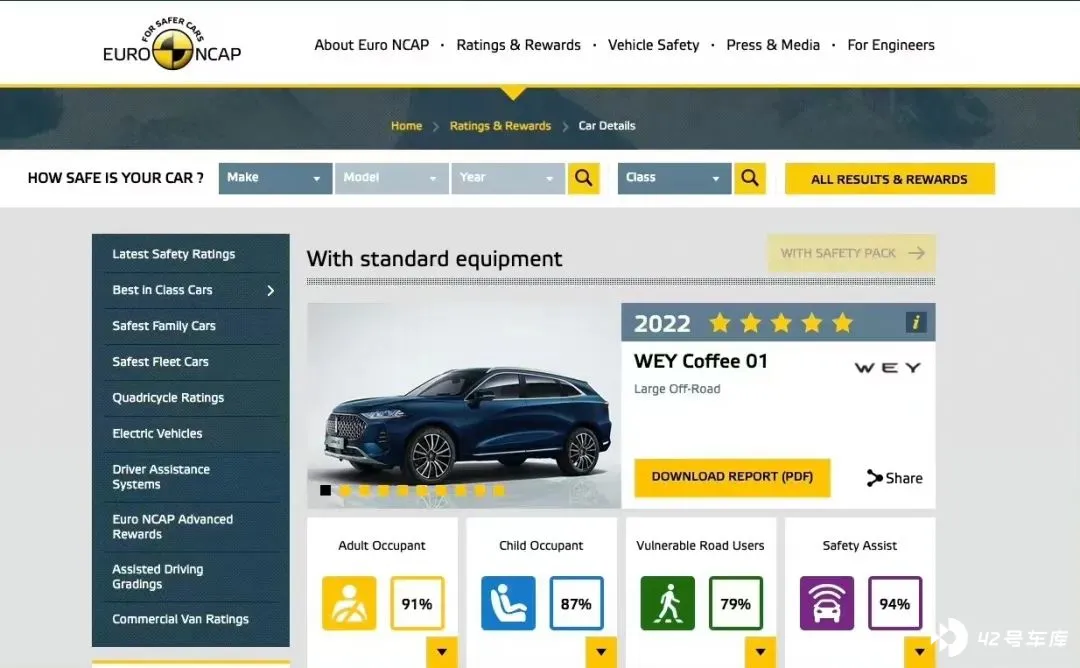Click the Vulnerable Road Users pedestrian icon
Viewport: 1080px width, 668px height.
667,603
